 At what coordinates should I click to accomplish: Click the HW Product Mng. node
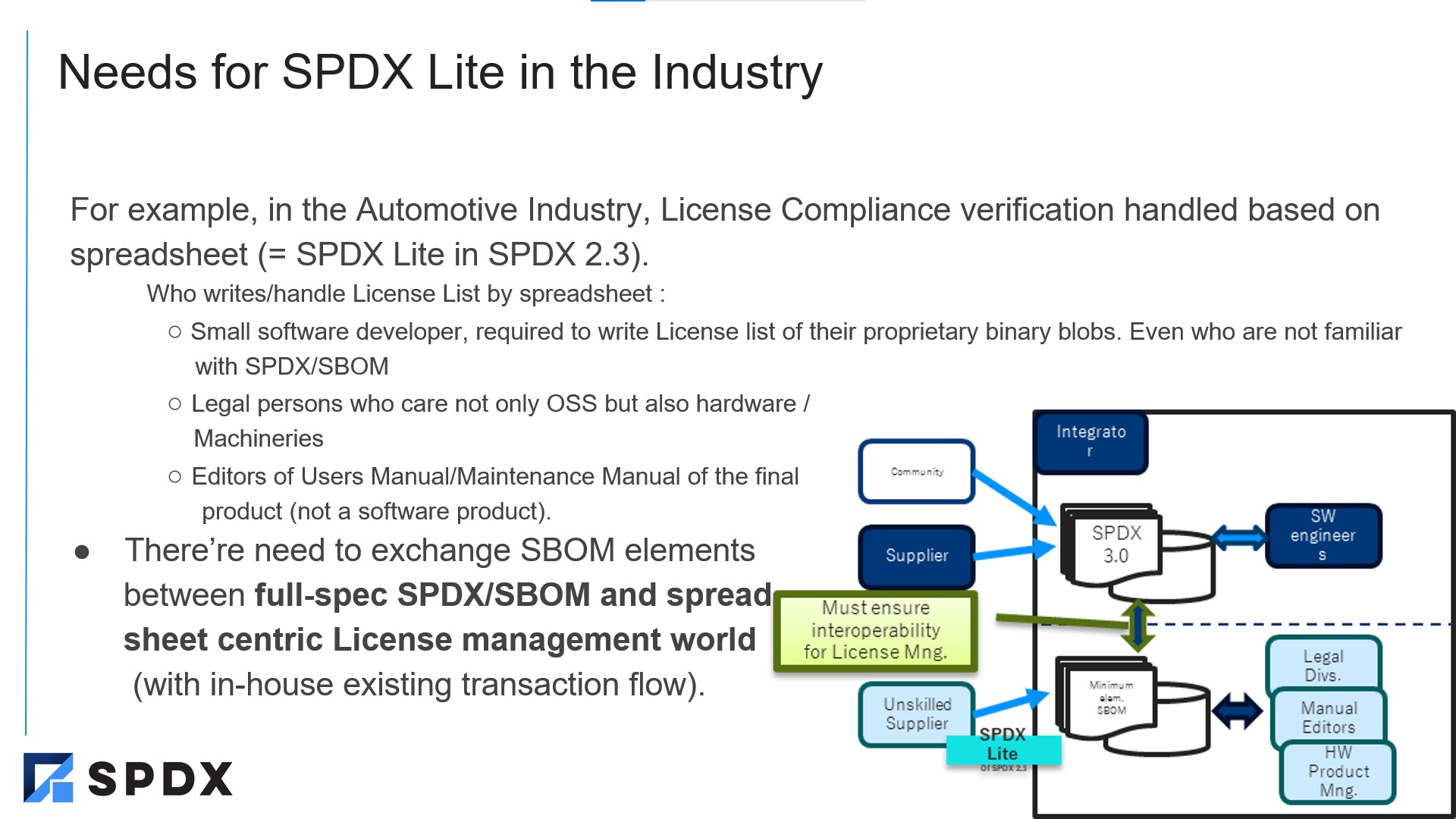pyautogui.click(x=1338, y=771)
